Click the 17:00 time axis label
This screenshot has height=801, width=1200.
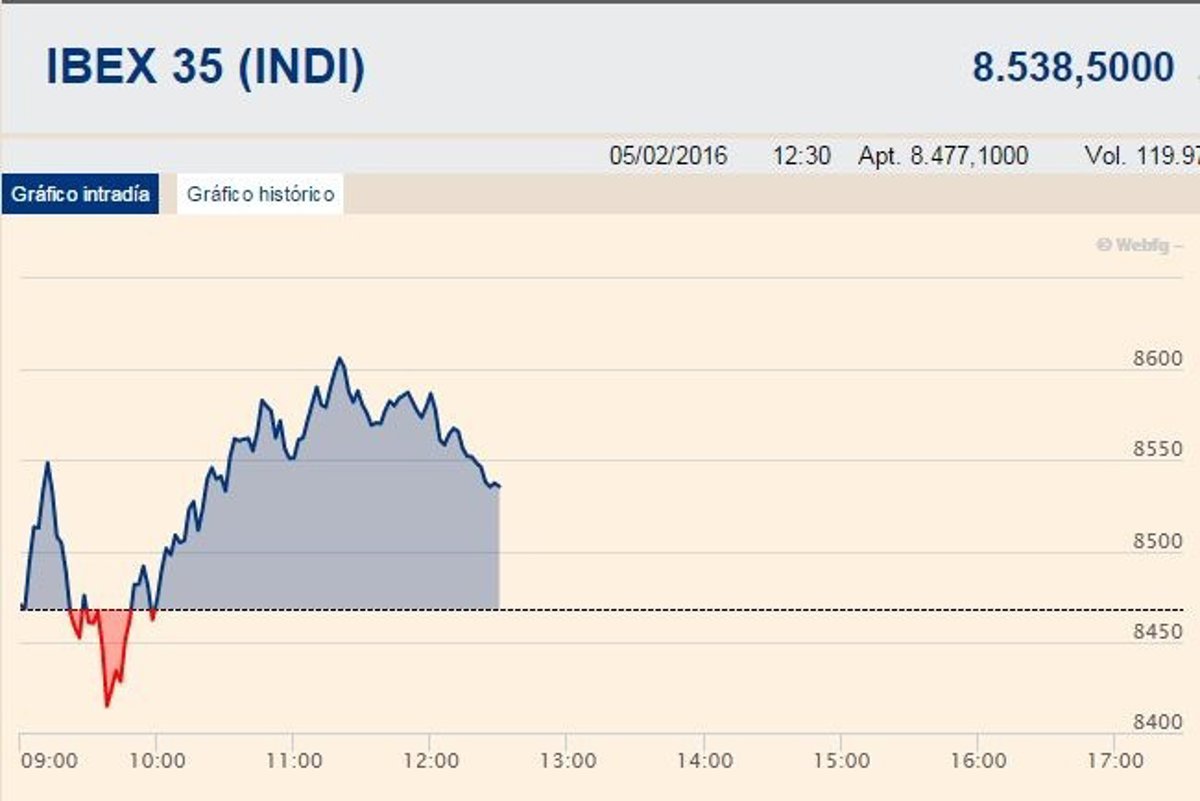pyautogui.click(x=1115, y=761)
